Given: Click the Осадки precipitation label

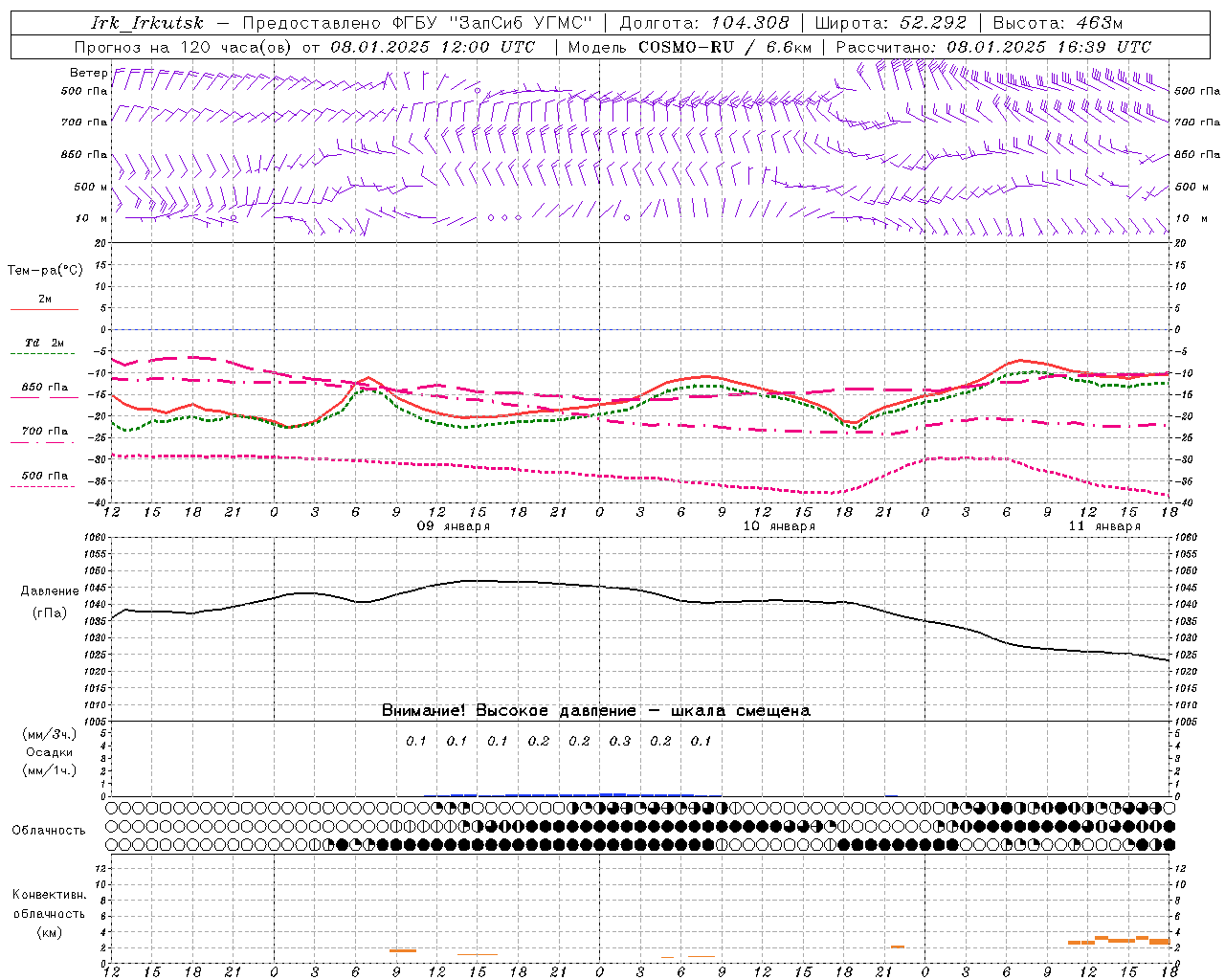Looking at the screenshot, I should pyautogui.click(x=50, y=752).
